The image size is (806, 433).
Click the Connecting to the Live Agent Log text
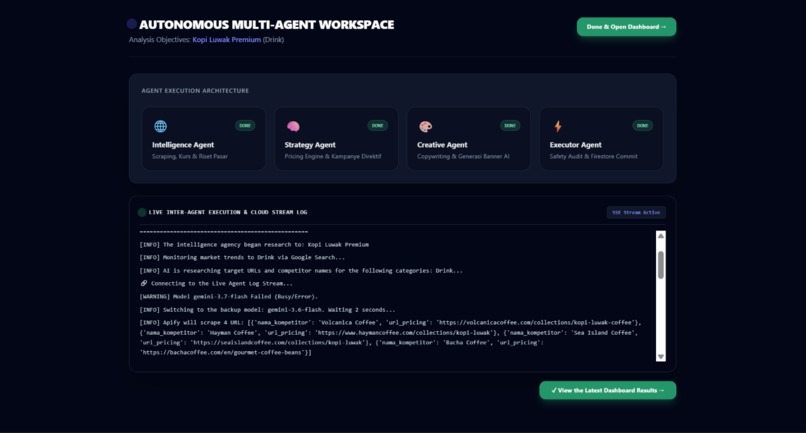(x=222, y=283)
